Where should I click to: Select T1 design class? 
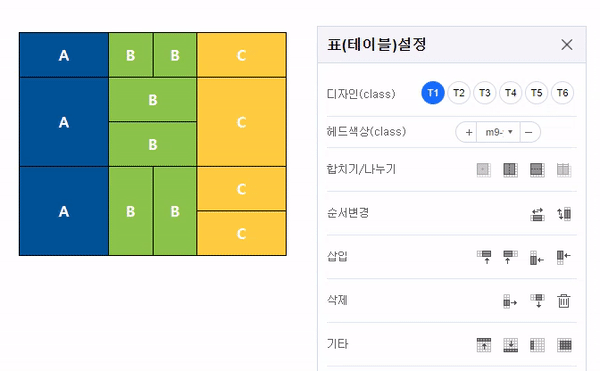(433, 93)
